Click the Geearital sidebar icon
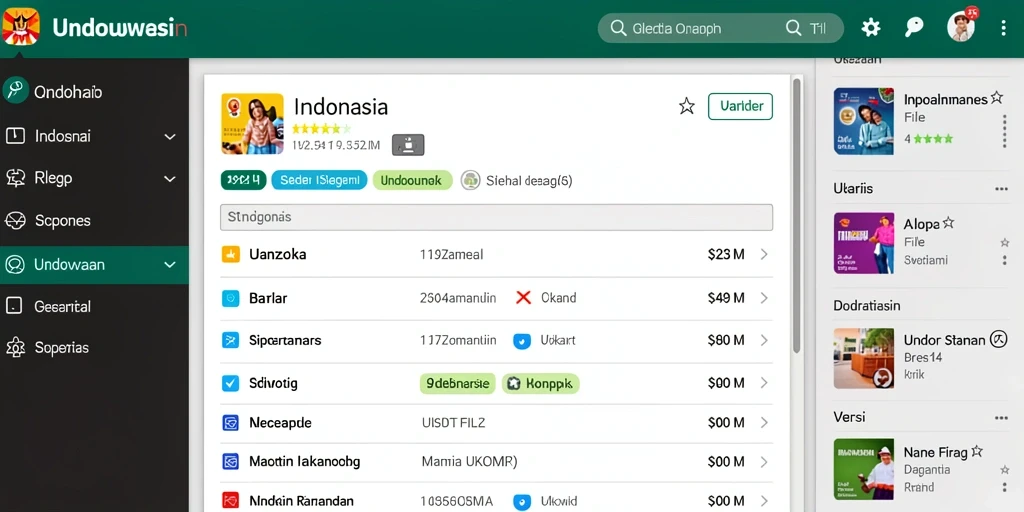This screenshot has height=512, width=1024. [x=14, y=306]
